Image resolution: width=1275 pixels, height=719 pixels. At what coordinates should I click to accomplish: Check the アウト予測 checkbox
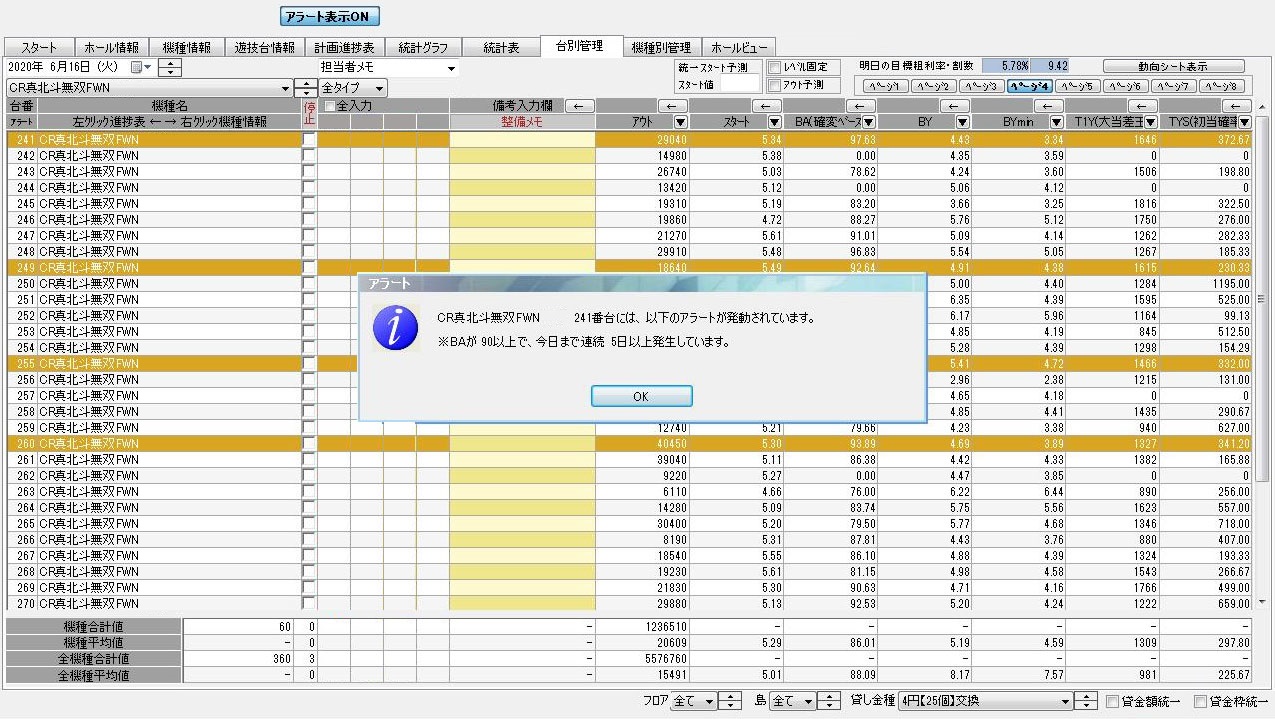pos(775,86)
